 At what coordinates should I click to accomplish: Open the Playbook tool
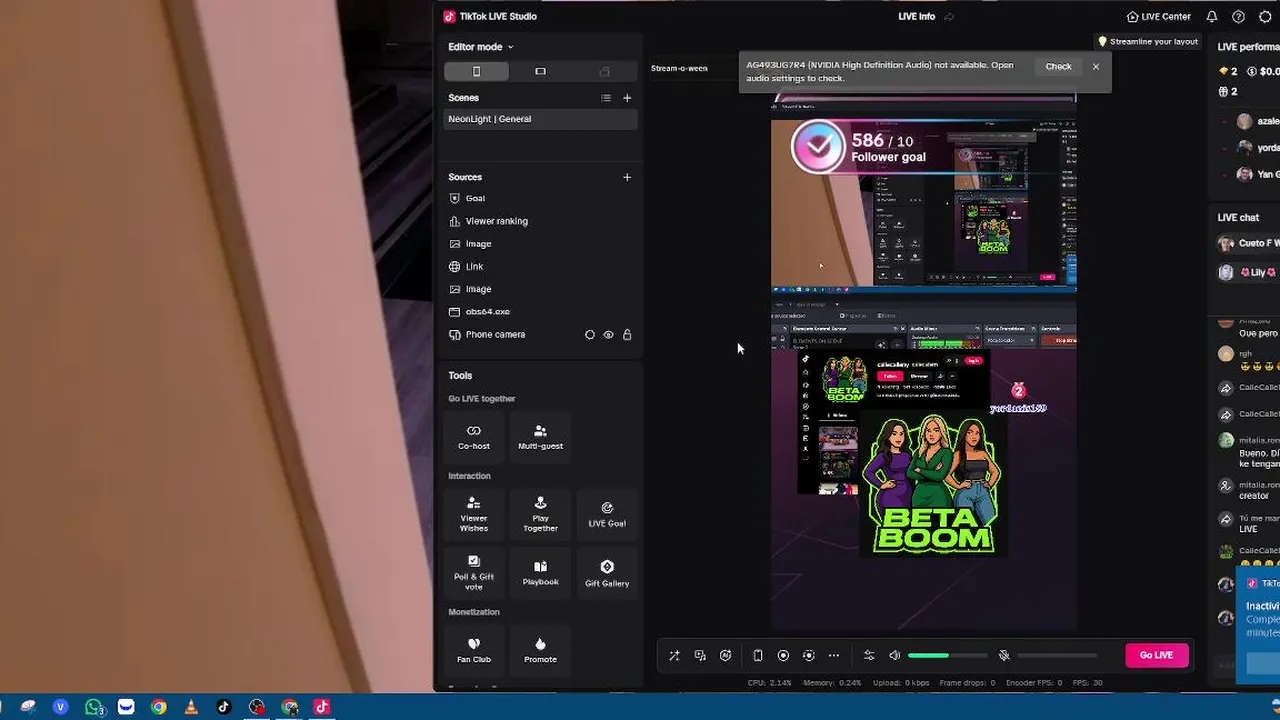coord(540,573)
